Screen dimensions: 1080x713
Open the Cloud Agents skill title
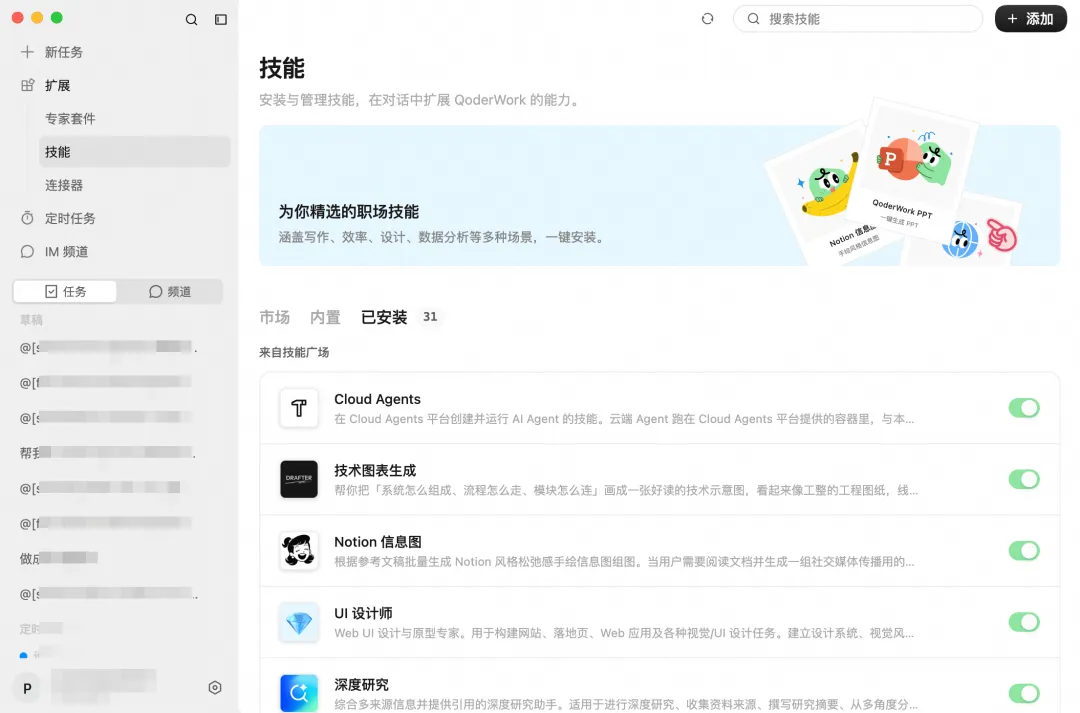click(x=377, y=399)
